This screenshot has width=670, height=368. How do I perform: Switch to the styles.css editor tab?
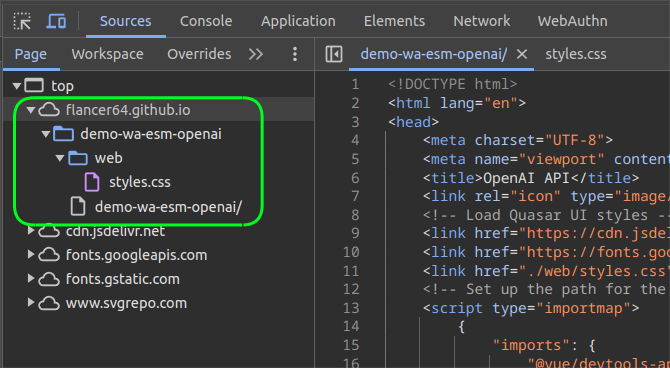coord(576,54)
